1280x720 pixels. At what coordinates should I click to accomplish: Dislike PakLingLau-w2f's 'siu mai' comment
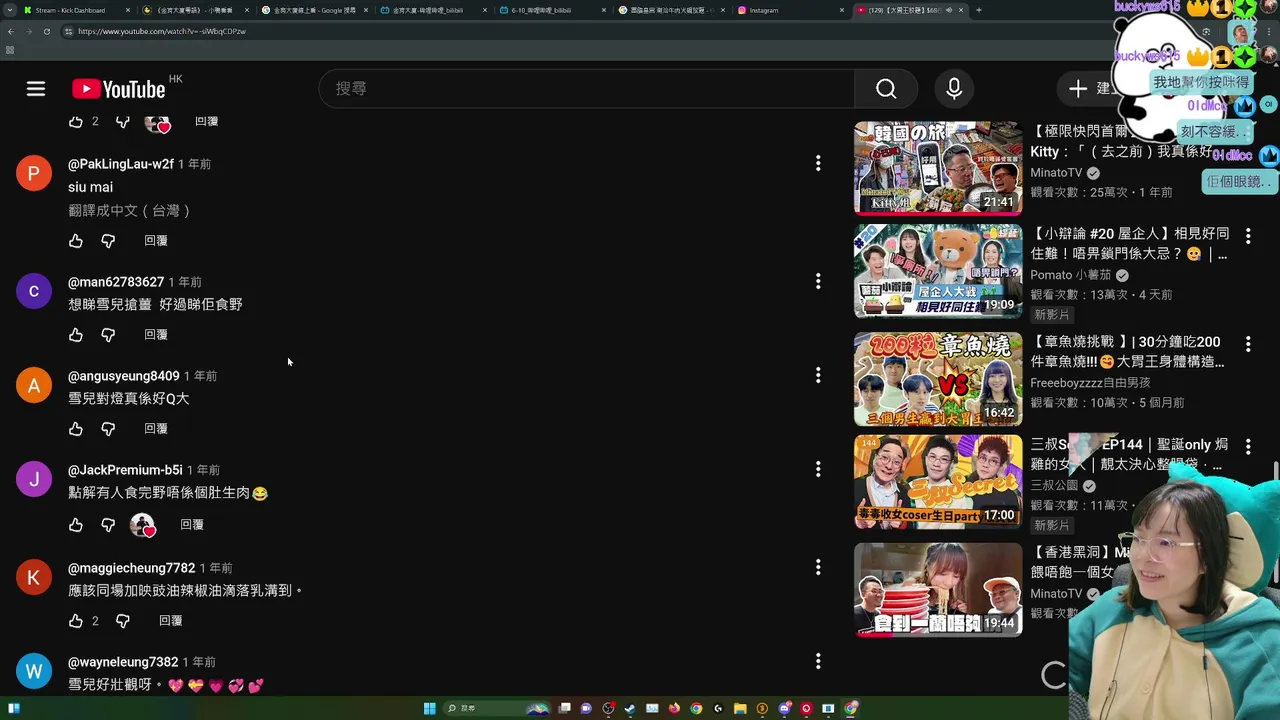(x=108, y=241)
